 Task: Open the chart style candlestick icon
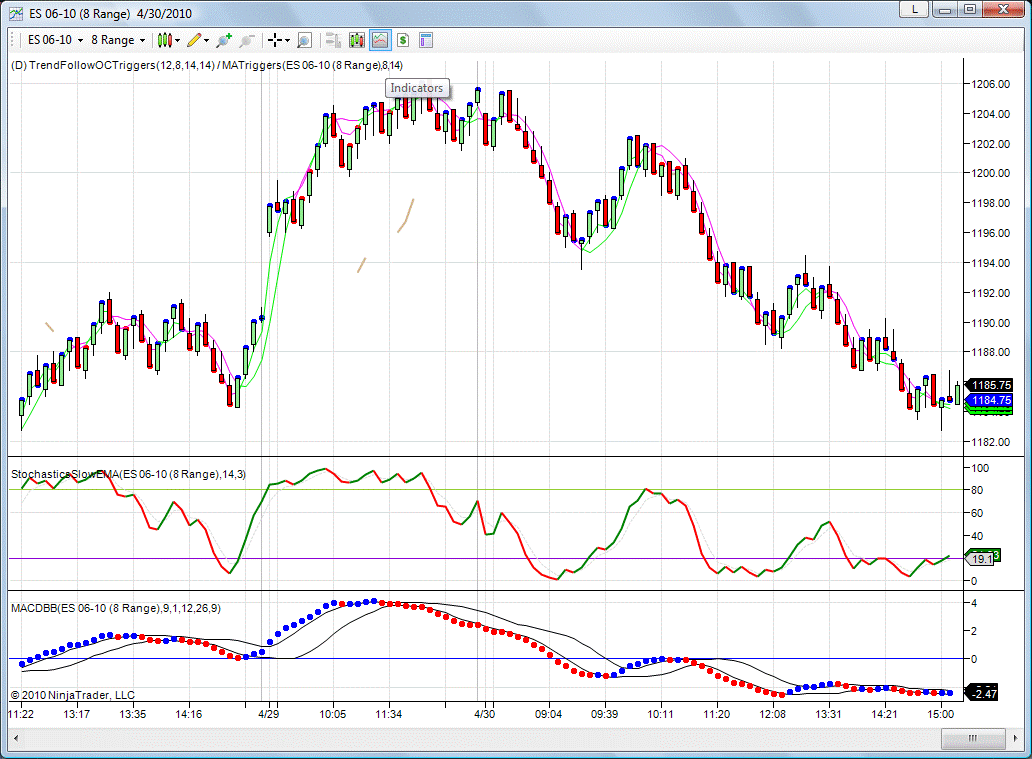165,40
